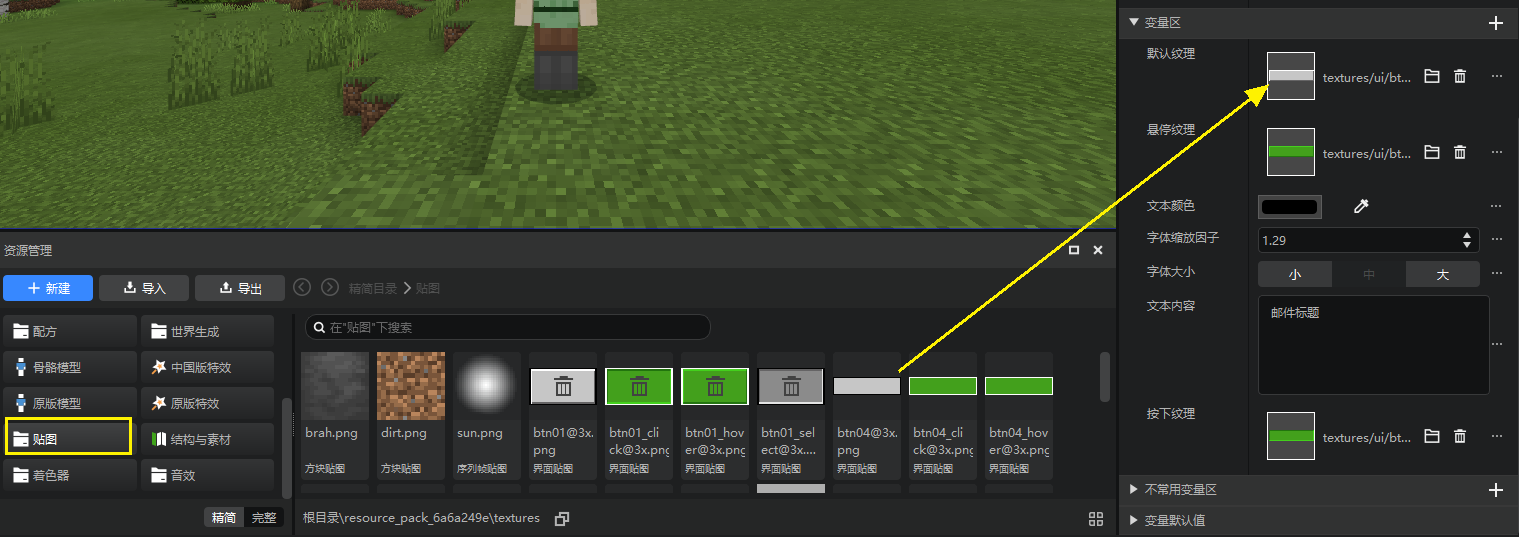
Task: Open the 音效 category
Action: click(208, 475)
